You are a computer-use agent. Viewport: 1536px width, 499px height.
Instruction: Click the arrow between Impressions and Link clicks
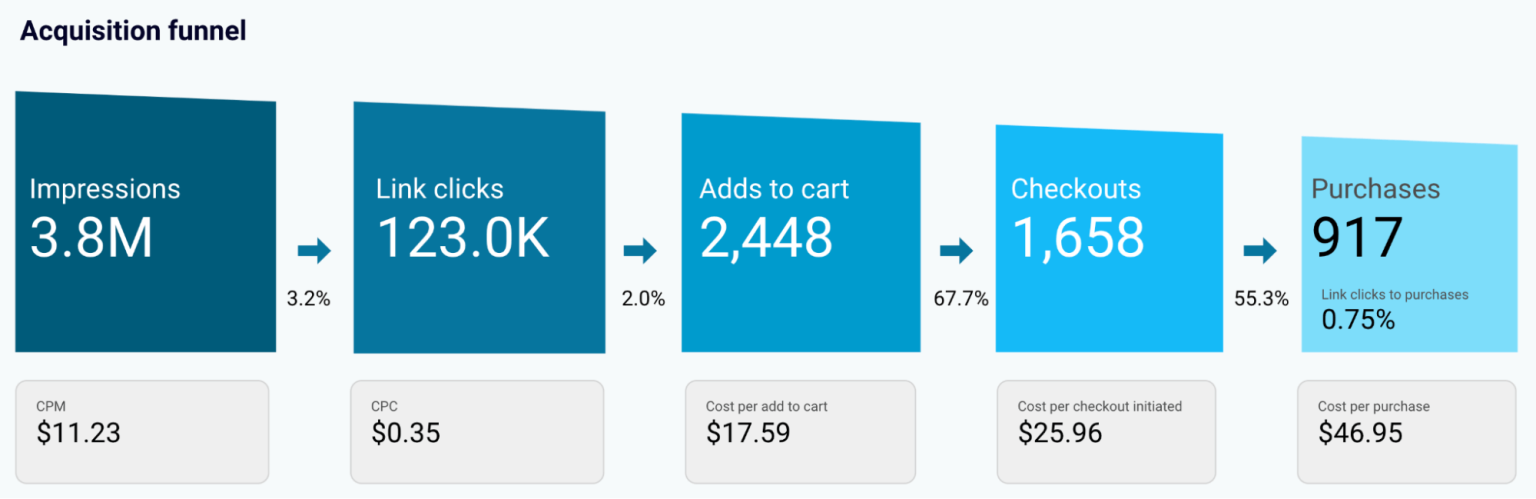[314, 252]
